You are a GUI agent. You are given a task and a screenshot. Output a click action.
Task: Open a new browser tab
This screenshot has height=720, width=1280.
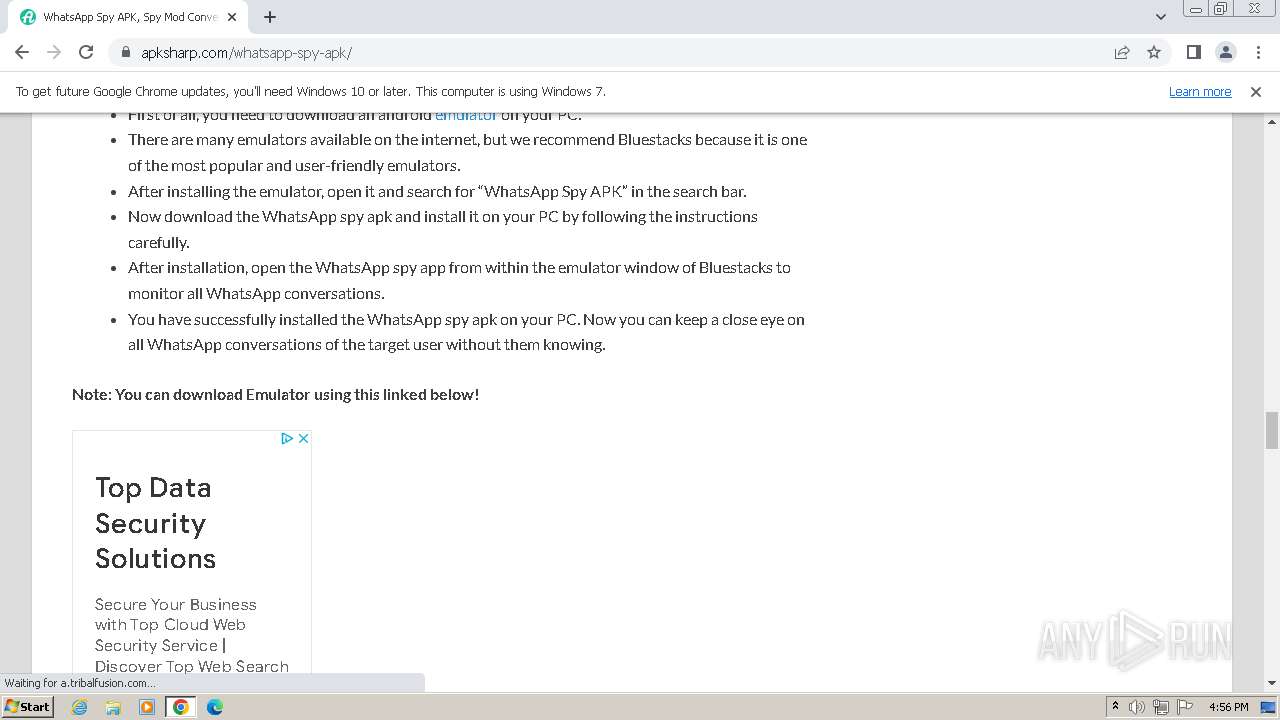click(x=270, y=17)
